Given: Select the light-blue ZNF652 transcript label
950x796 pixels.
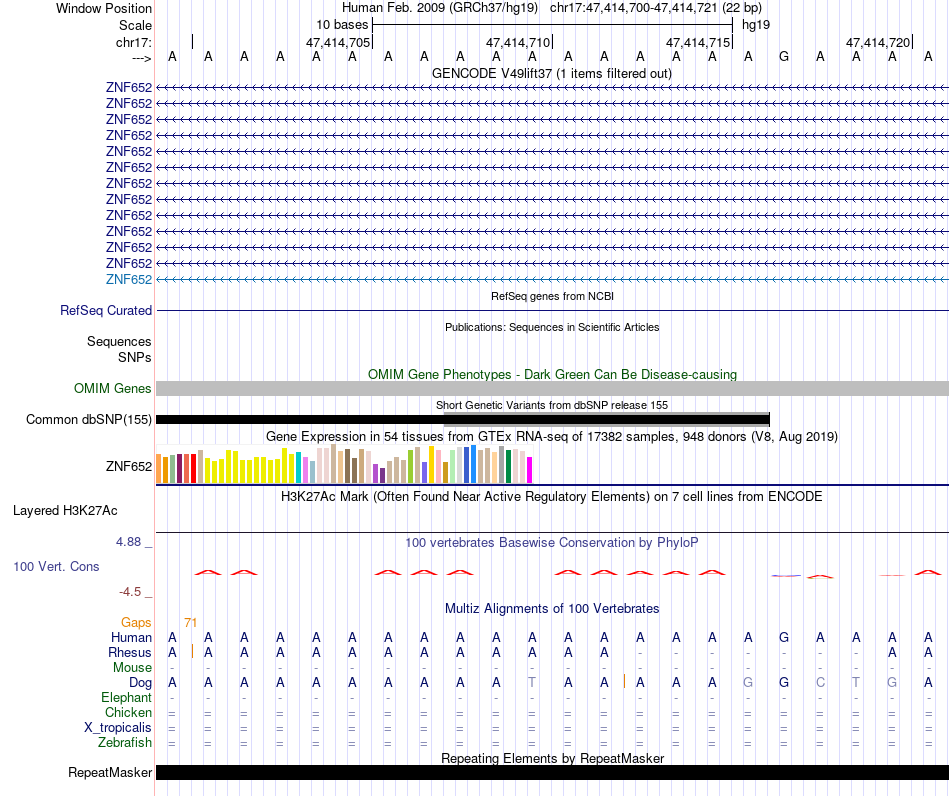Looking at the screenshot, I should click(x=128, y=279).
